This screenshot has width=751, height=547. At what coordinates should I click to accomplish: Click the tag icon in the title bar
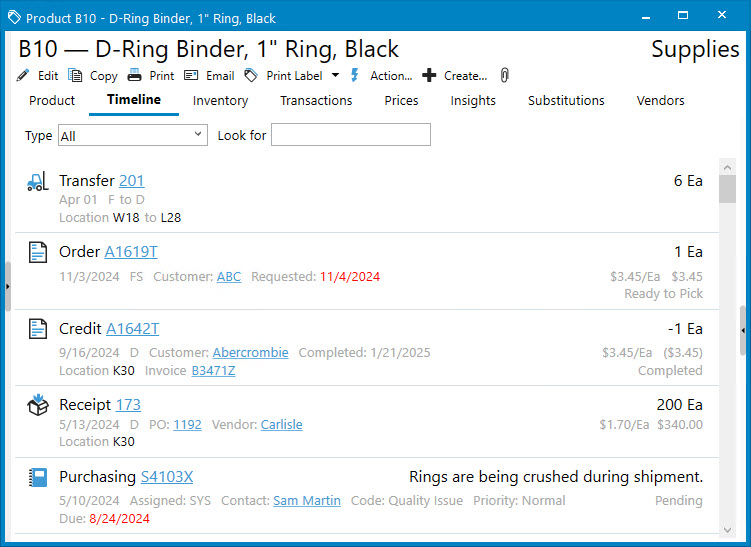click(14, 18)
